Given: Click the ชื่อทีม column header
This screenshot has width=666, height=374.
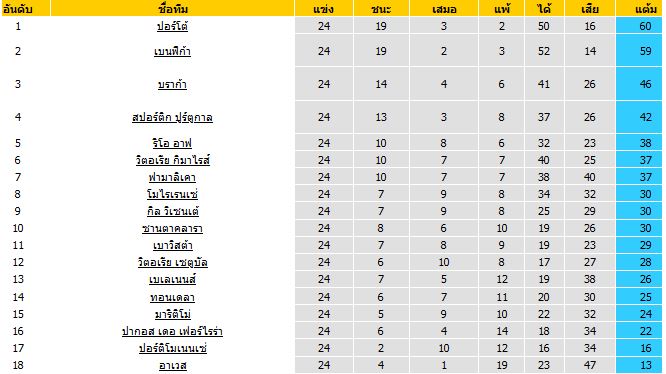Looking at the screenshot, I should tap(172, 8).
